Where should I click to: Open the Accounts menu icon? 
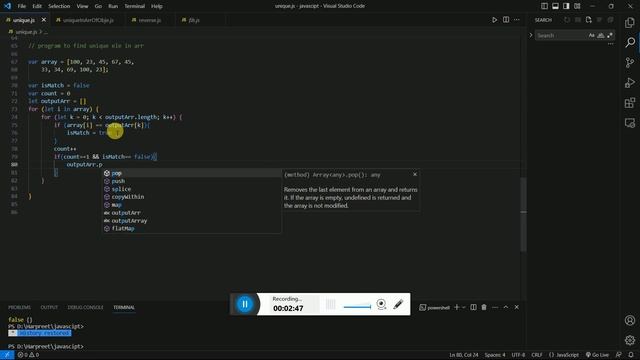click(630, 320)
